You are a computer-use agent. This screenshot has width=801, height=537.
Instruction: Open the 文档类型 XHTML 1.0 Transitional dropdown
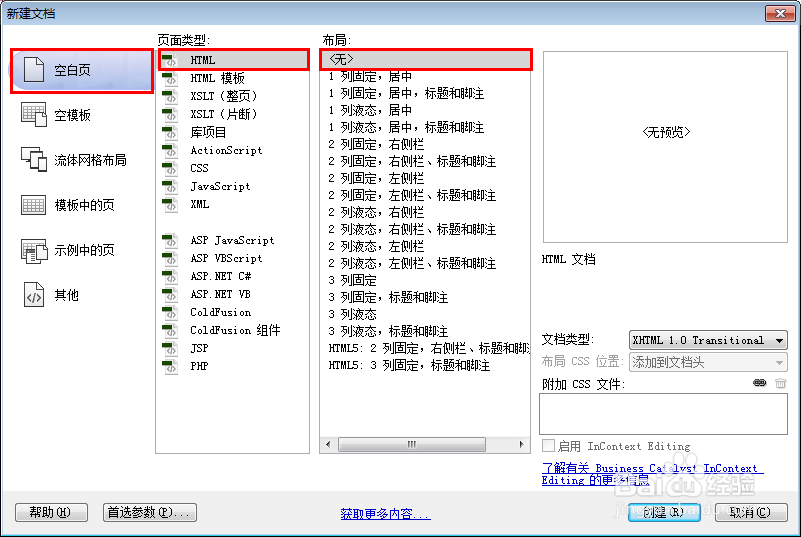pyautogui.click(x=708, y=340)
